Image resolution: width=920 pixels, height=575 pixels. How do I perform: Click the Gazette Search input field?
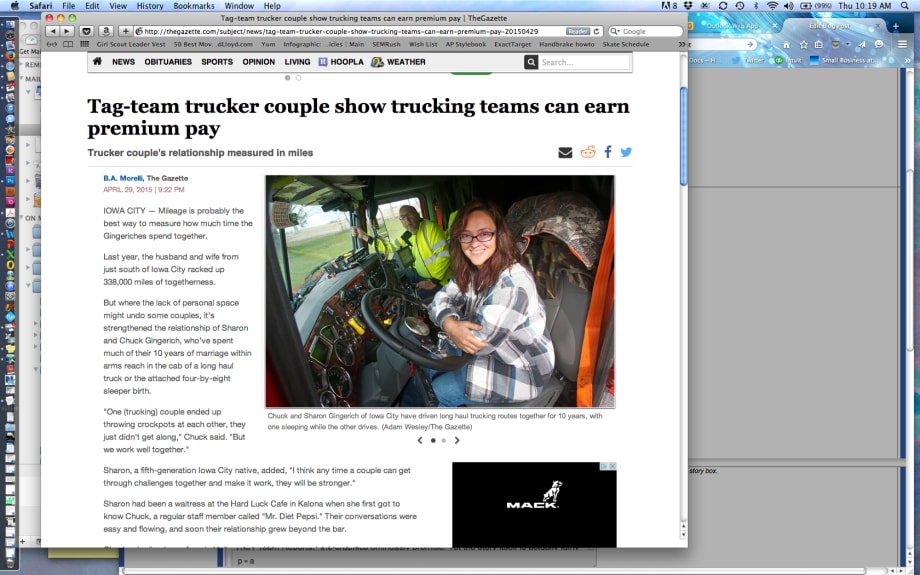coord(584,62)
